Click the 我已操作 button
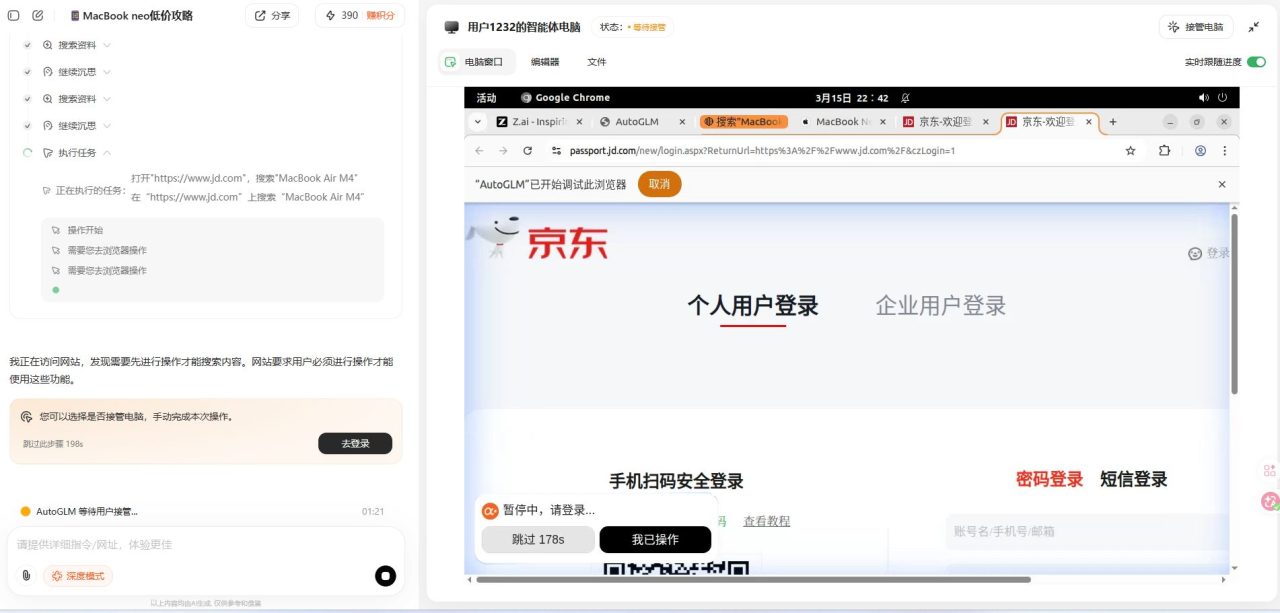The image size is (1280, 613). 655,540
